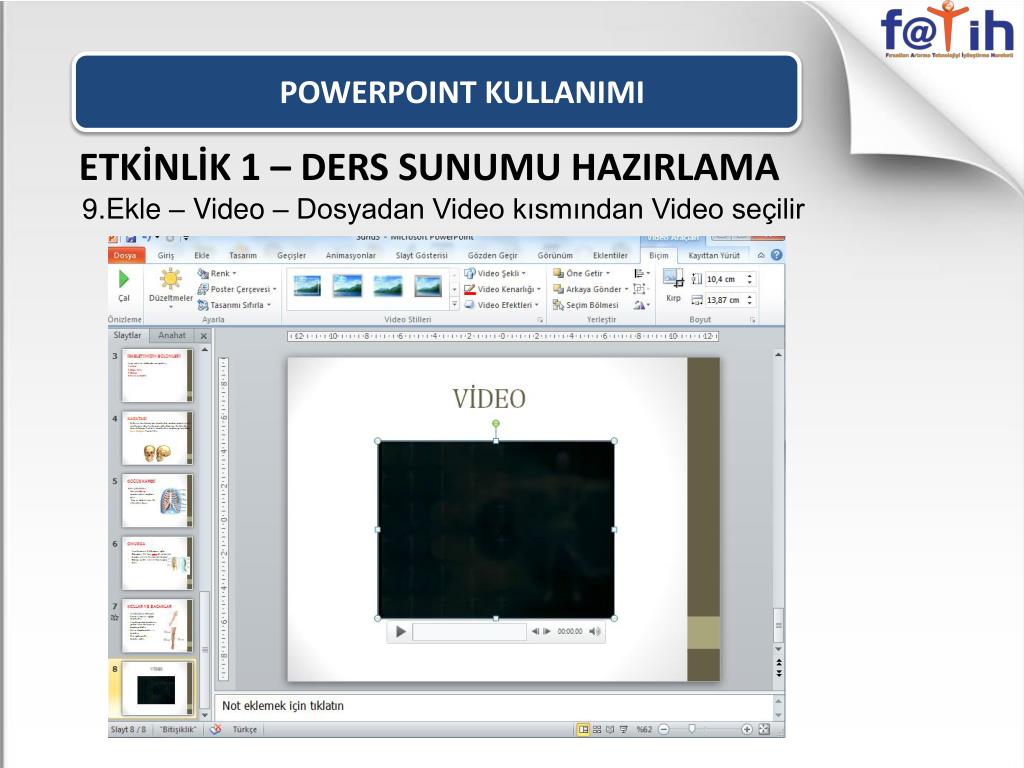Select slide 8 thumbnail with video
The height and width of the screenshot is (768, 1024).
[157, 688]
